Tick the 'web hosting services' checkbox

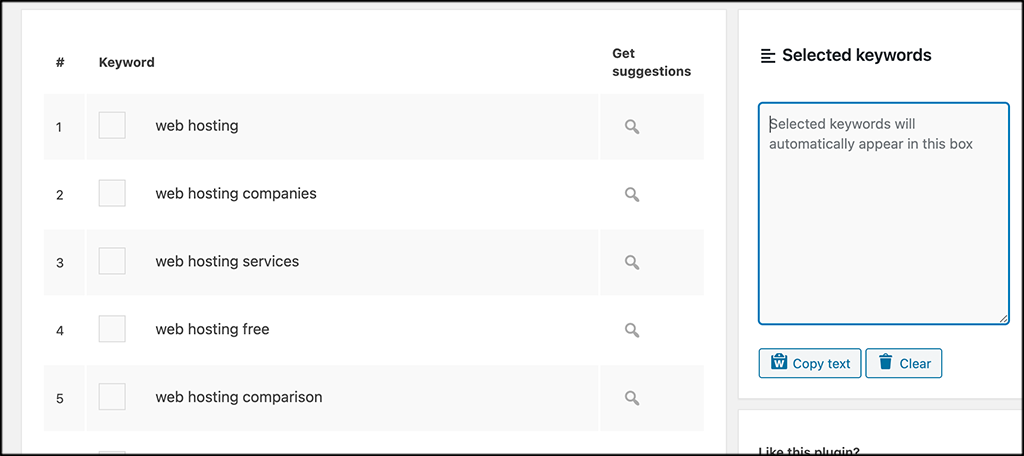tap(112, 261)
